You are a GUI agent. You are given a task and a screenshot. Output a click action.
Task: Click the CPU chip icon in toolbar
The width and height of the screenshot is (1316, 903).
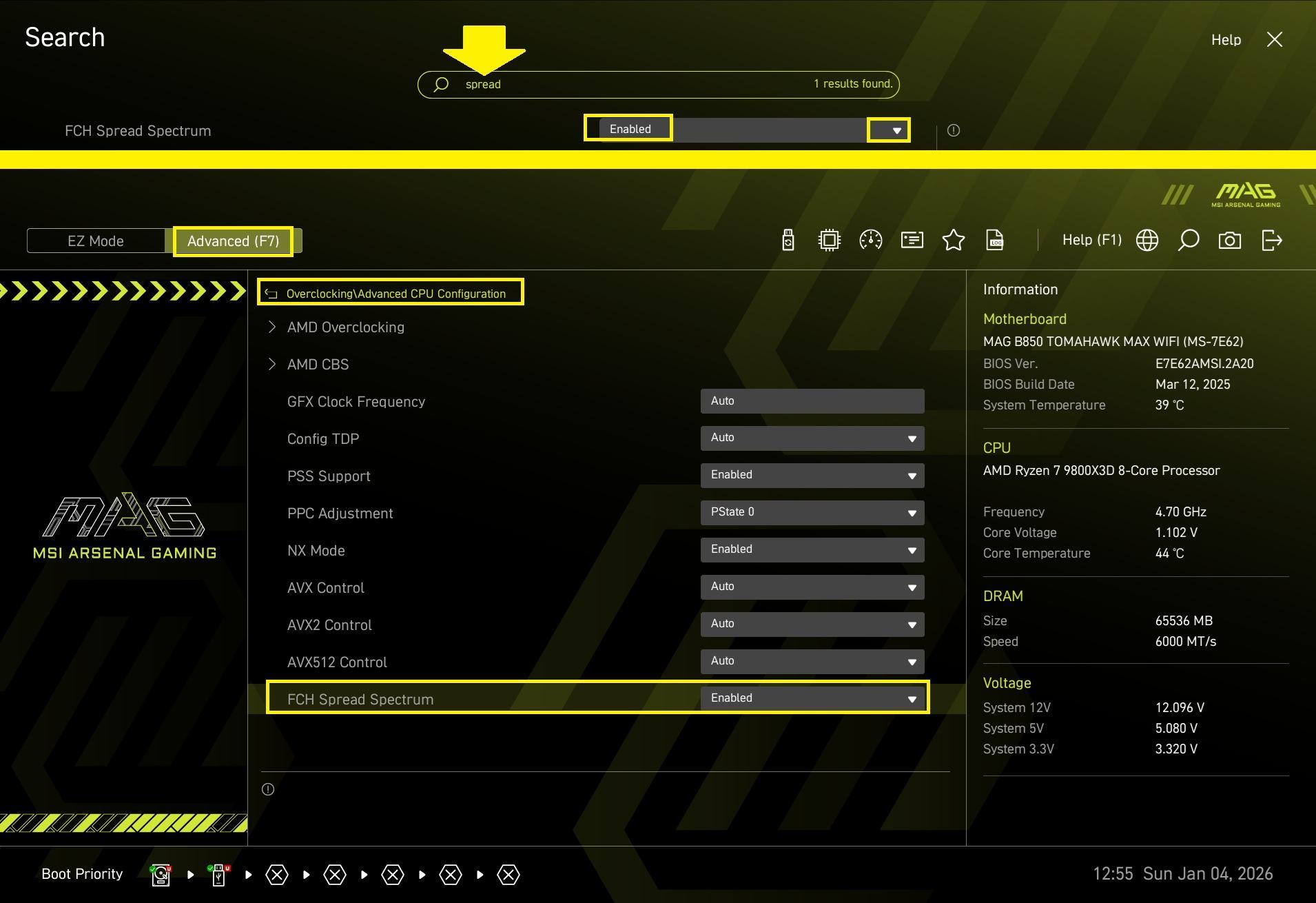830,240
